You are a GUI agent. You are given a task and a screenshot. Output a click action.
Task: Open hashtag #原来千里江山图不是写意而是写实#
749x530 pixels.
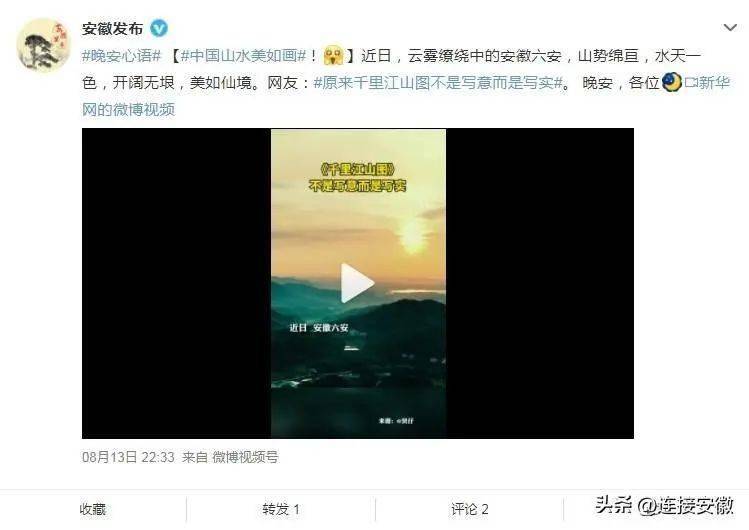point(438,83)
